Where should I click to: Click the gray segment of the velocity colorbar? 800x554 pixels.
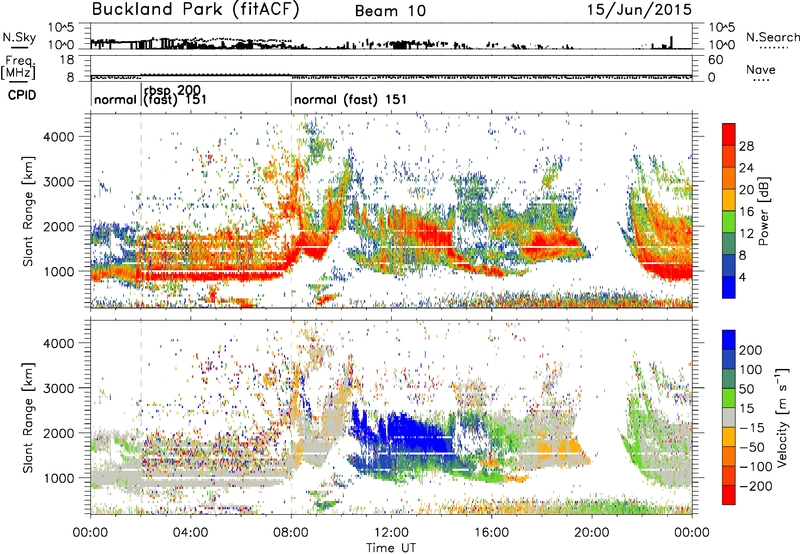tap(729, 417)
